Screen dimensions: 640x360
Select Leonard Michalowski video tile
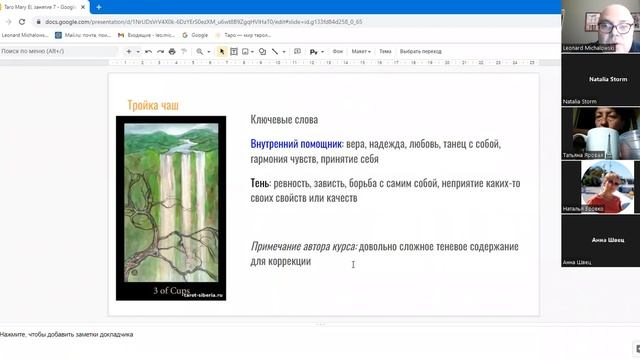(x=600, y=26)
